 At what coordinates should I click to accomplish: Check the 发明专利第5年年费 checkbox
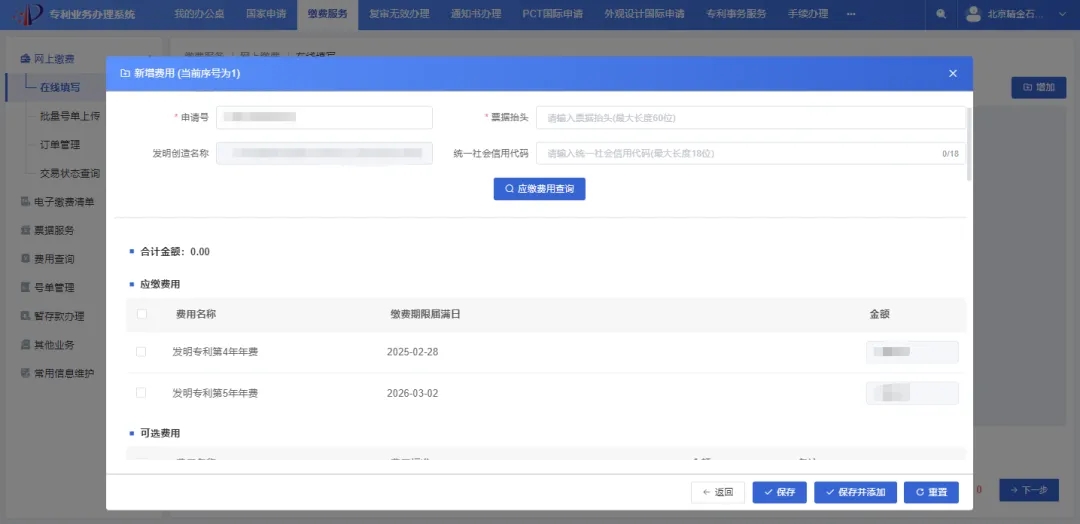141,392
